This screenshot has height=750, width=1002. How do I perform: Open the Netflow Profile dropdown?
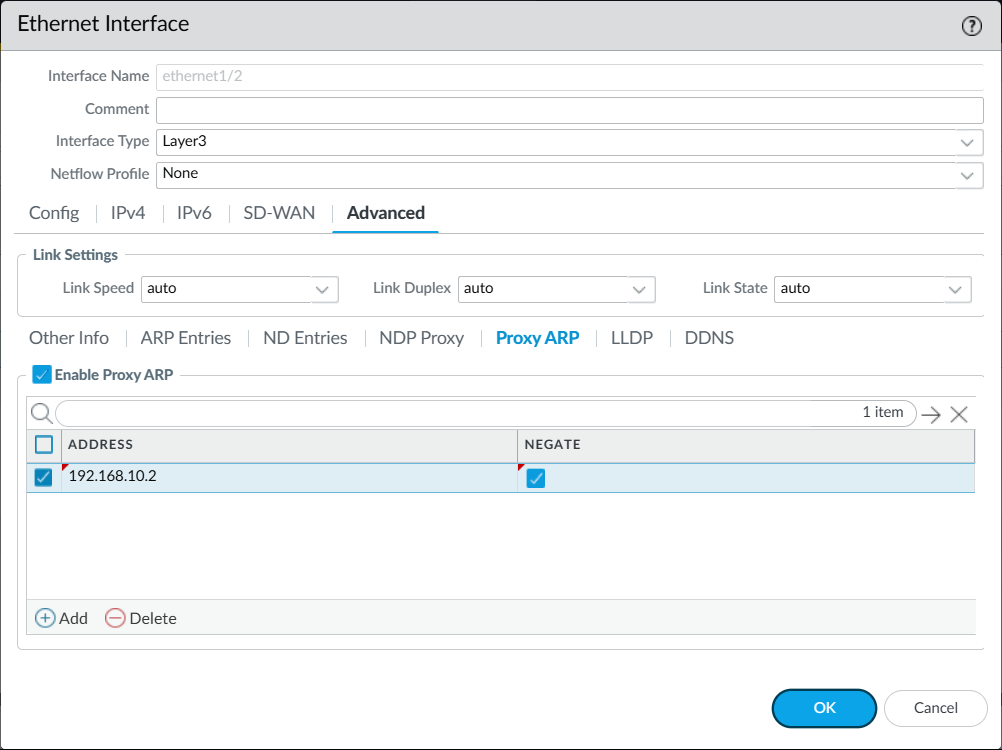coord(569,174)
